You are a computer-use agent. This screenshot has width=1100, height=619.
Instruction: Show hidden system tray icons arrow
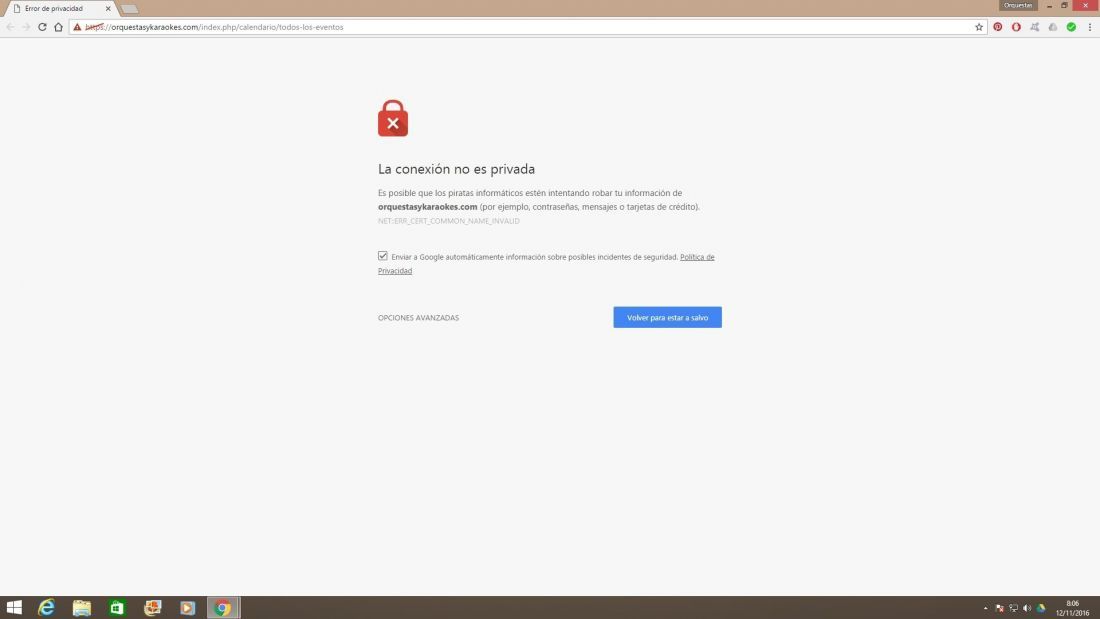coord(985,608)
